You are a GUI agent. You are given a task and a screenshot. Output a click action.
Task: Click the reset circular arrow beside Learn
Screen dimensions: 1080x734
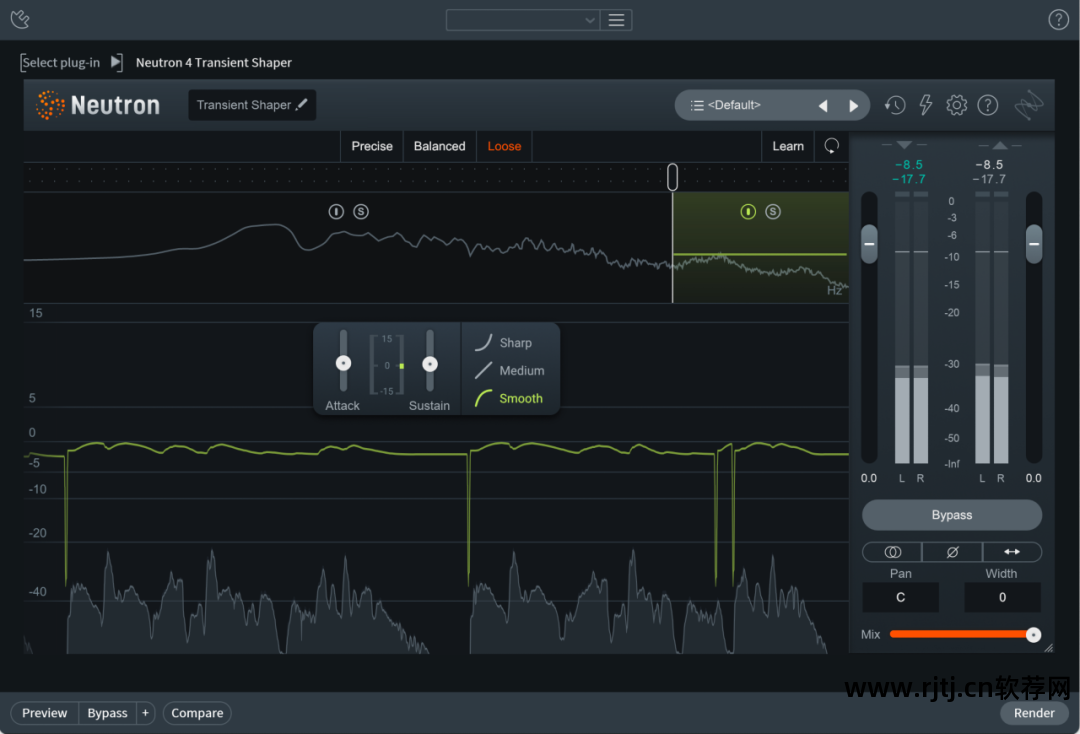pyautogui.click(x=832, y=146)
